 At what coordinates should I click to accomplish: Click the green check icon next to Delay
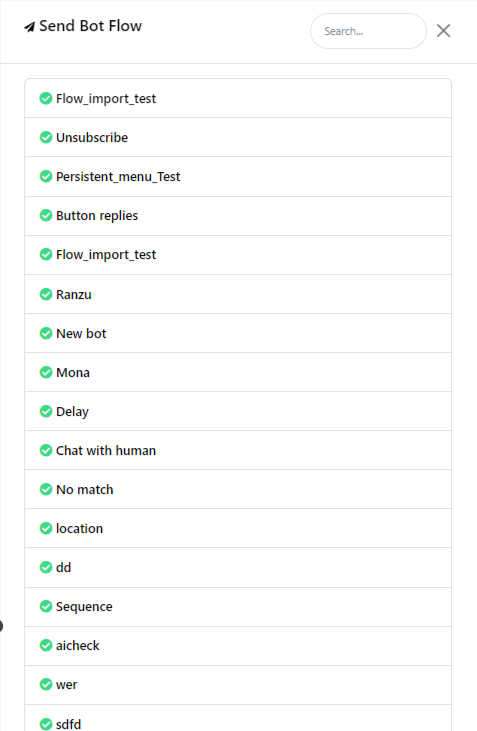[x=46, y=411]
